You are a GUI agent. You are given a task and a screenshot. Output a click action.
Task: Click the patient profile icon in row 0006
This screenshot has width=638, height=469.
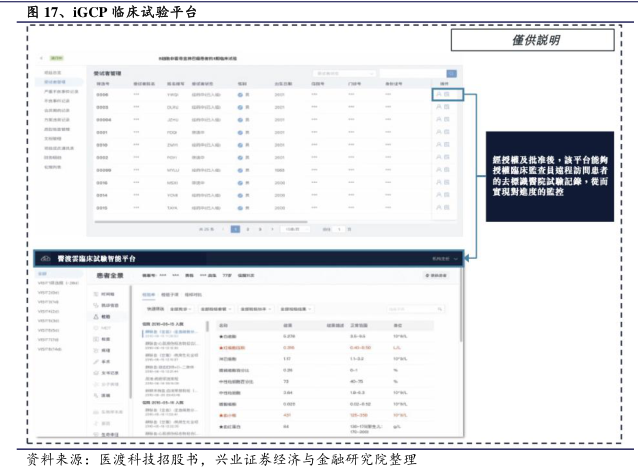coord(437,93)
